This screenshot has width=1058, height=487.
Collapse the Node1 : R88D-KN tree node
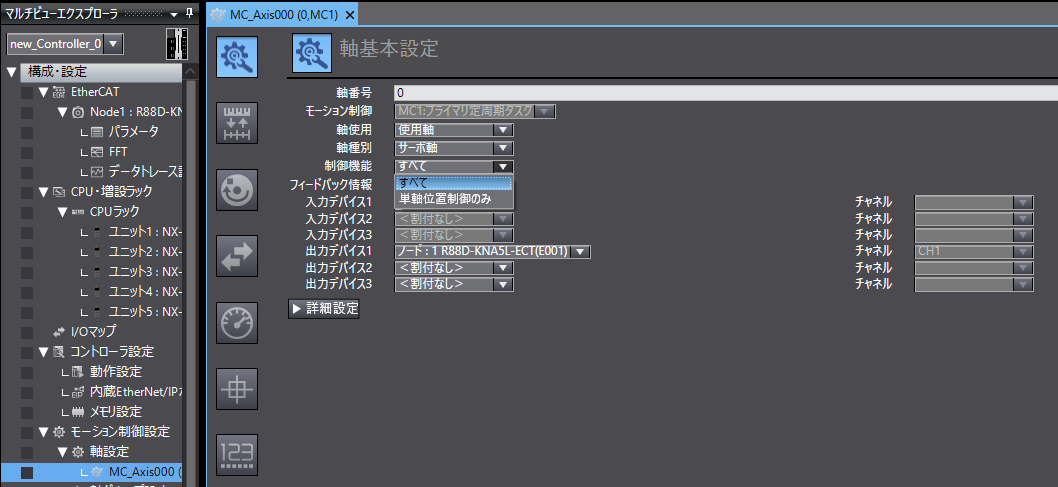tap(63, 112)
